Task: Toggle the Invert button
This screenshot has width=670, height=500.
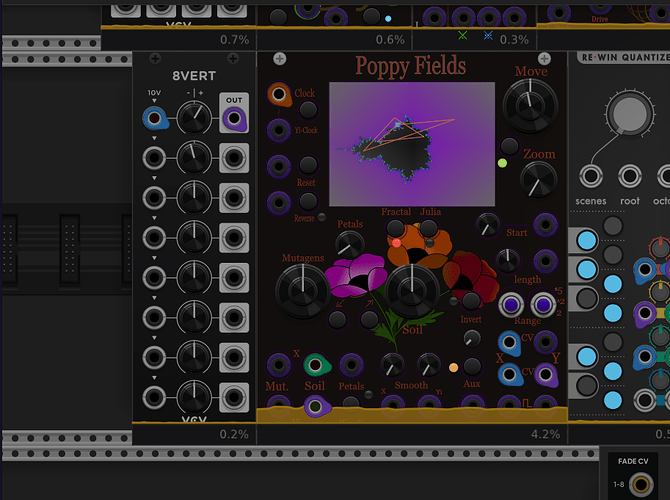Action: 470,300
